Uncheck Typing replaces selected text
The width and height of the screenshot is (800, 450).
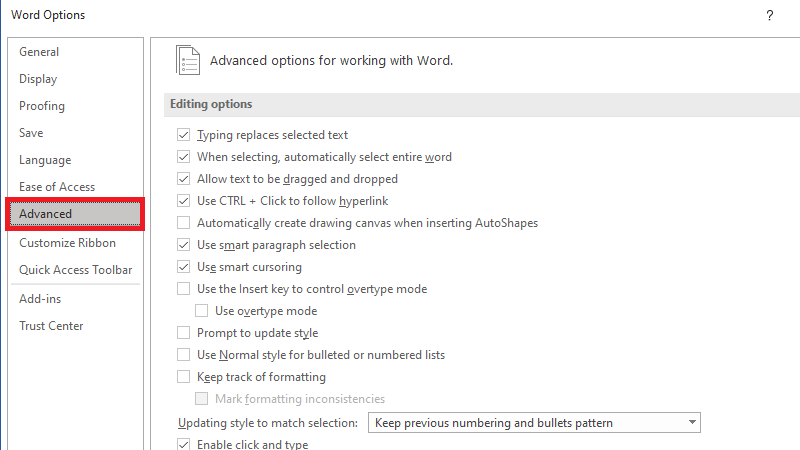click(183, 135)
